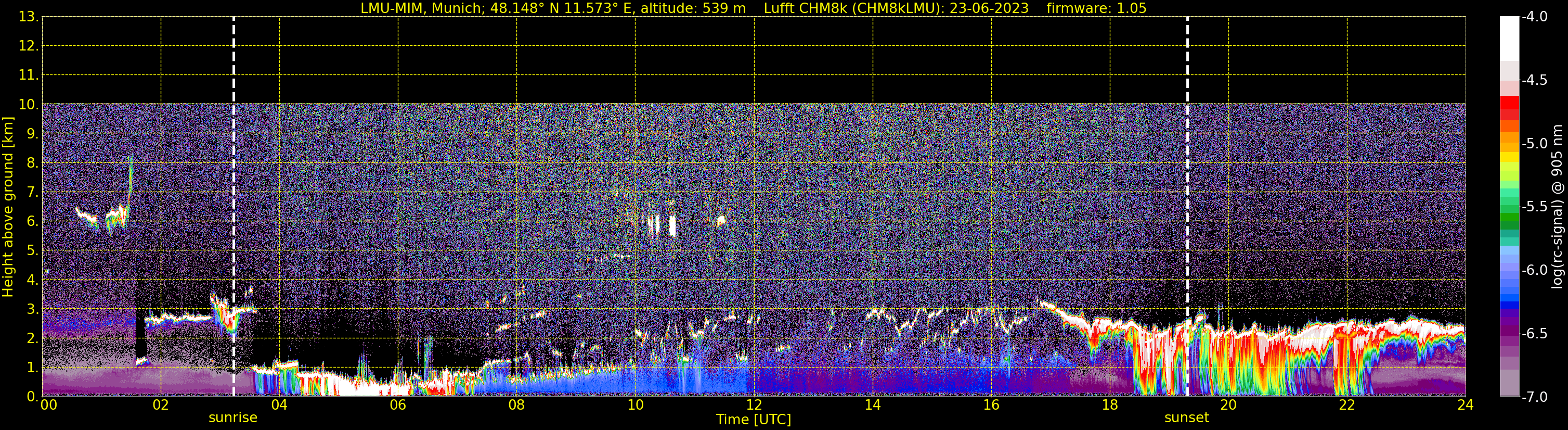
Task: Click the 'Time [UTC]' axis label
Action: pyautogui.click(x=754, y=420)
